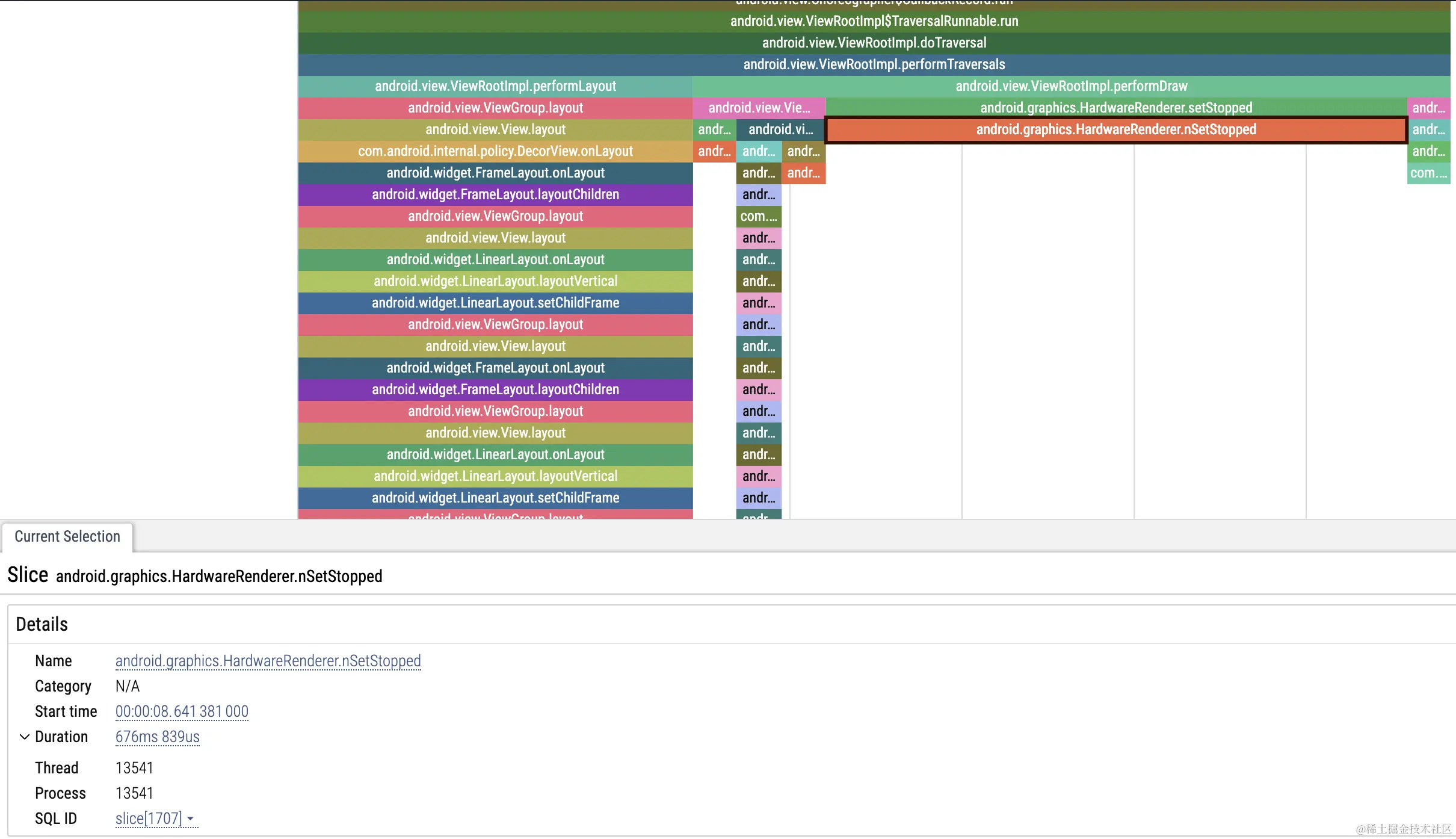Select the LinearLayout.layoutVertical slice
Image resolution: width=1456 pixels, height=839 pixels.
(x=495, y=280)
